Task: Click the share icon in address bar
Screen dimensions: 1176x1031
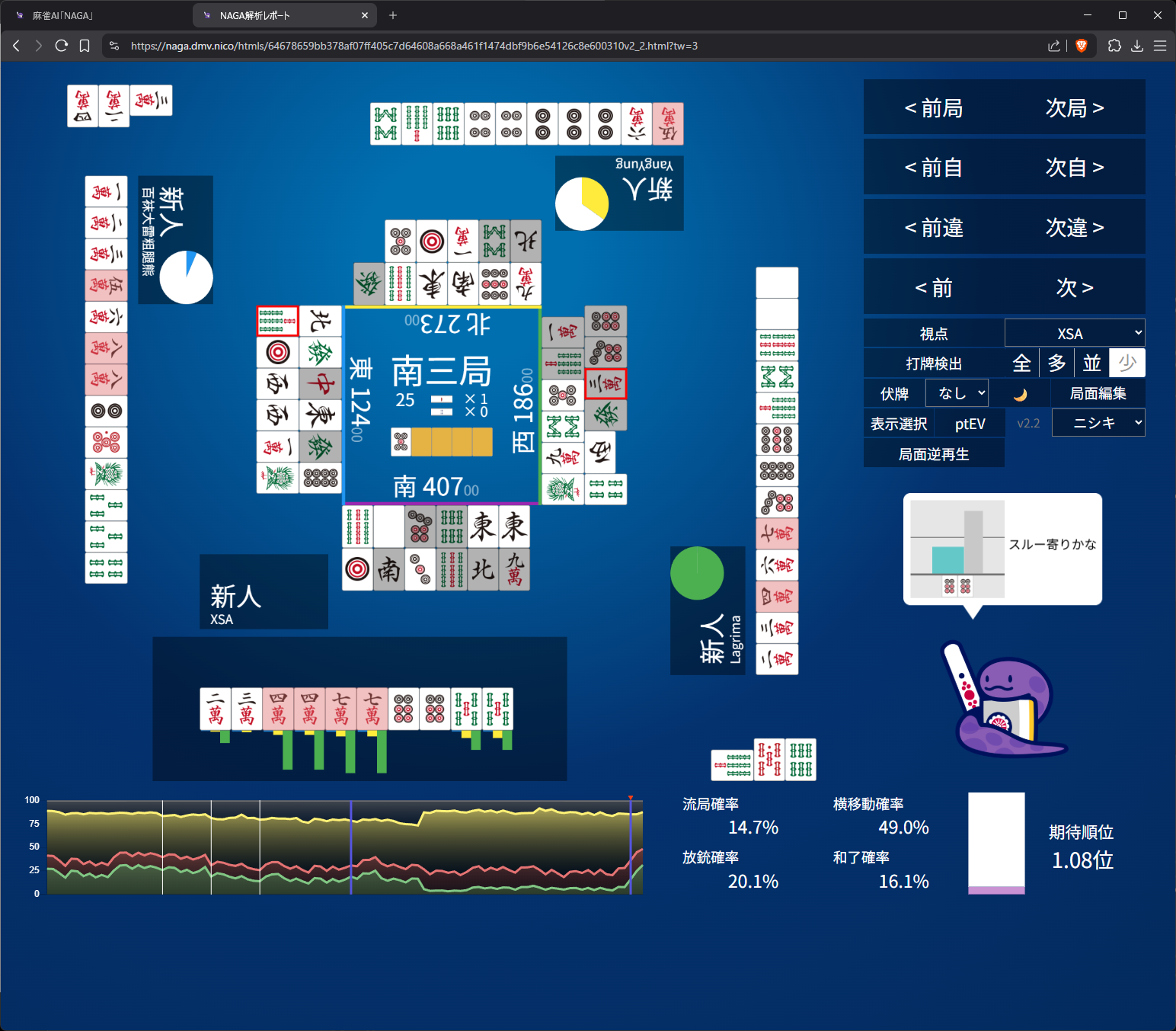Action: pos(1054,46)
